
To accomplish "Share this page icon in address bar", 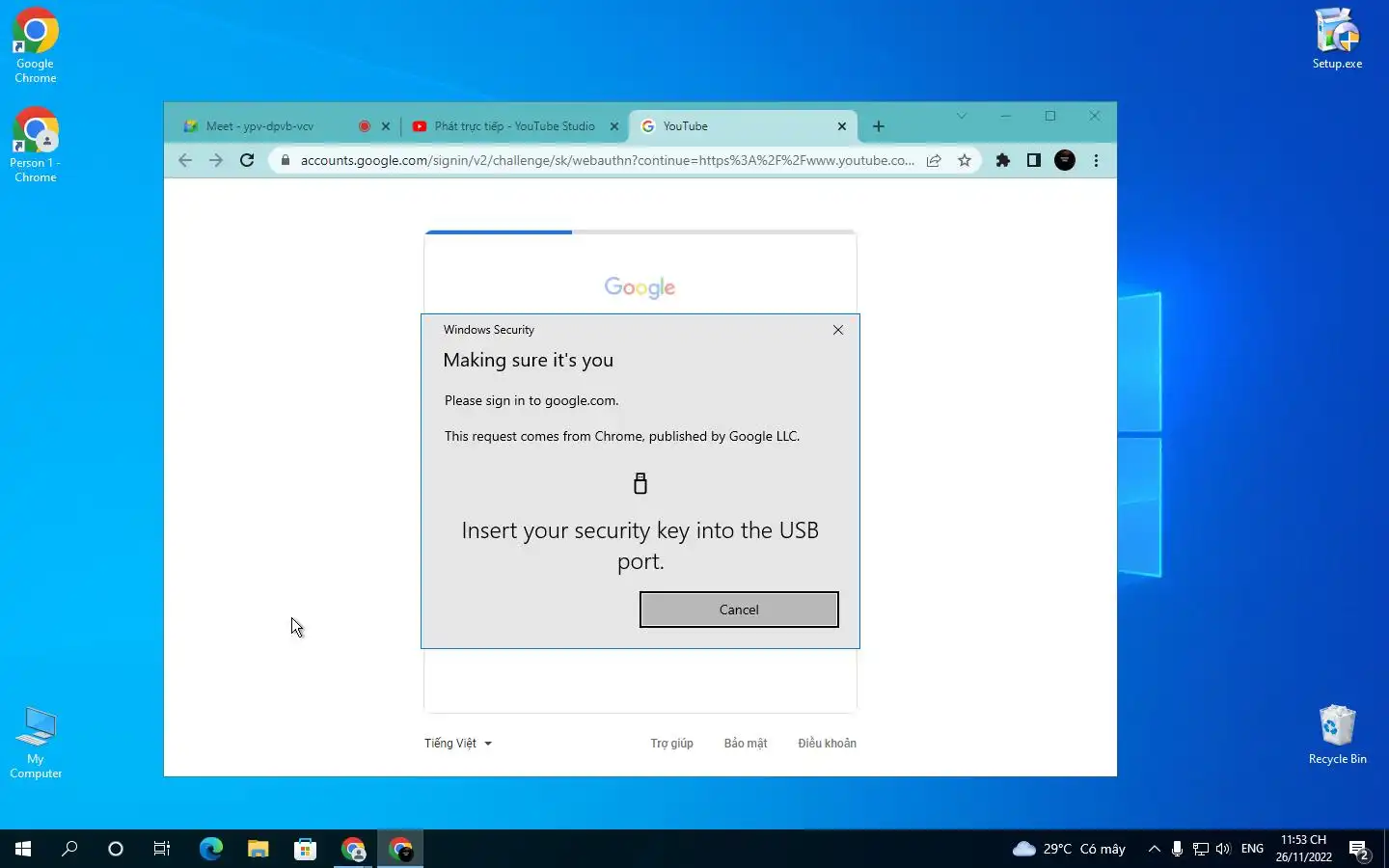I will tap(934, 160).
